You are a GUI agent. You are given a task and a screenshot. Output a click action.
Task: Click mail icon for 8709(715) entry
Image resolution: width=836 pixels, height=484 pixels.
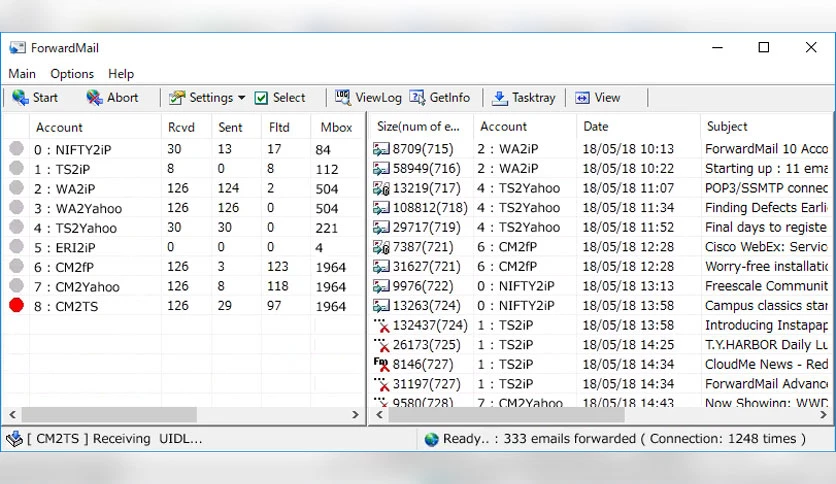381,149
